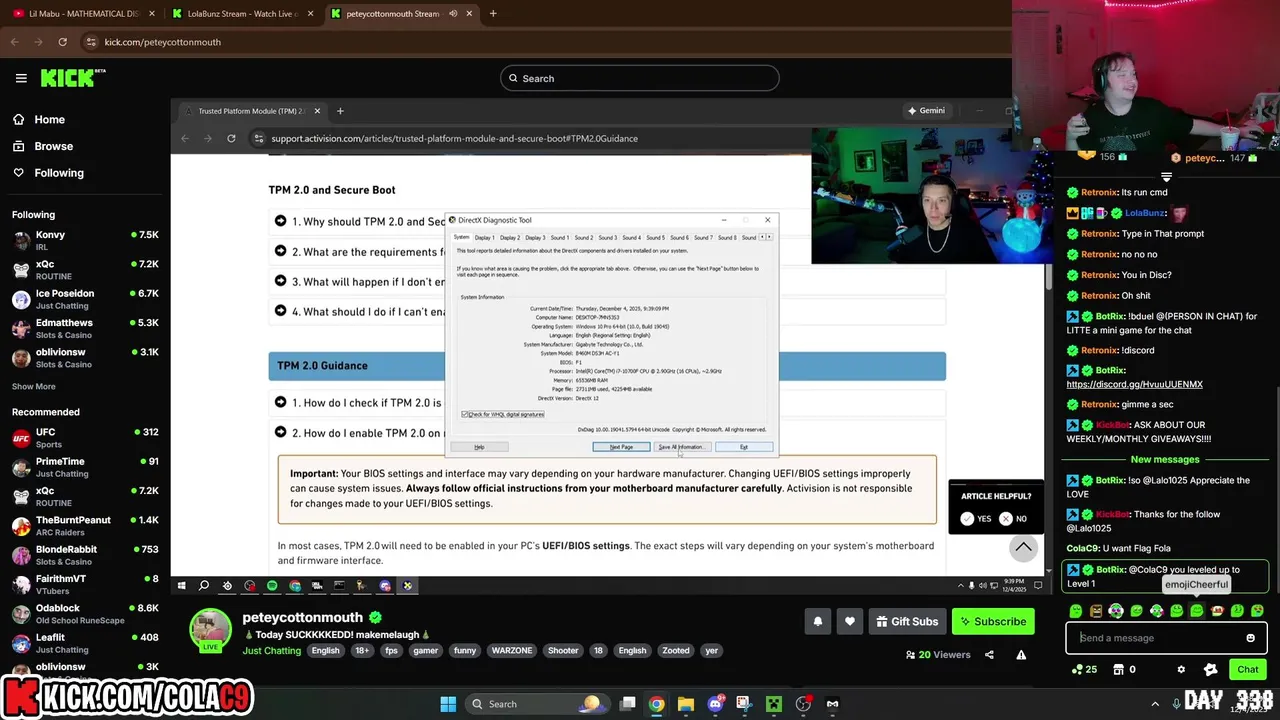The height and width of the screenshot is (720, 1280).
Task: Switch to Lil Mabu YouTube tab
Action: (82, 14)
